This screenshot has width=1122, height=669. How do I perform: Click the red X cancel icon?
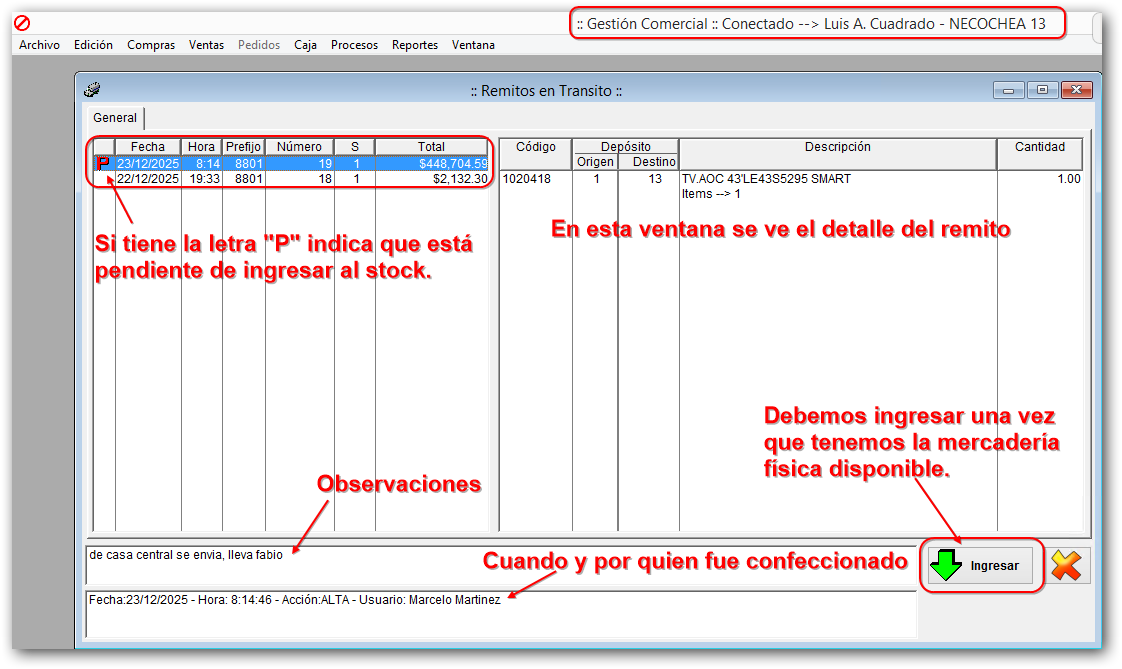[x=1067, y=565]
